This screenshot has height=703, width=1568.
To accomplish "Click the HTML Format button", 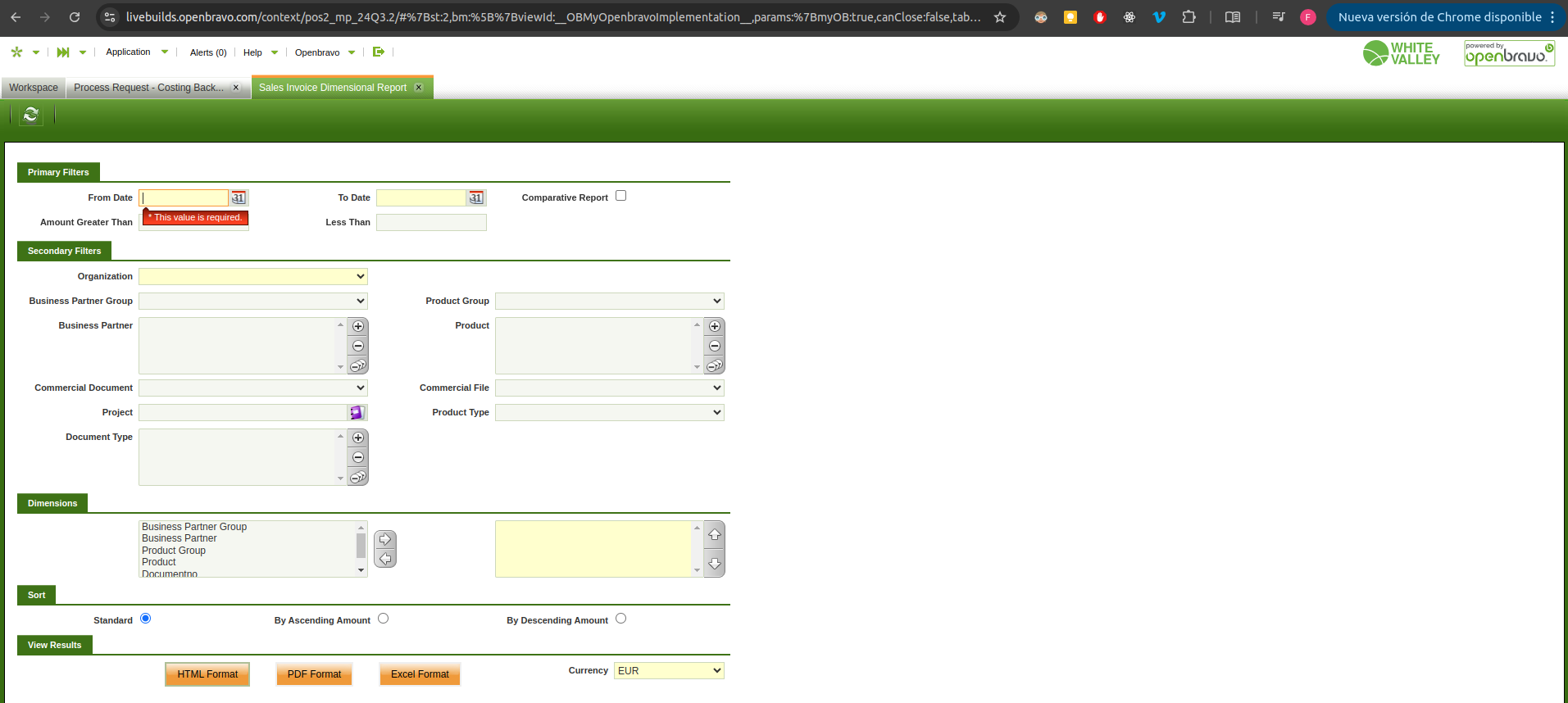I will 207,674.
